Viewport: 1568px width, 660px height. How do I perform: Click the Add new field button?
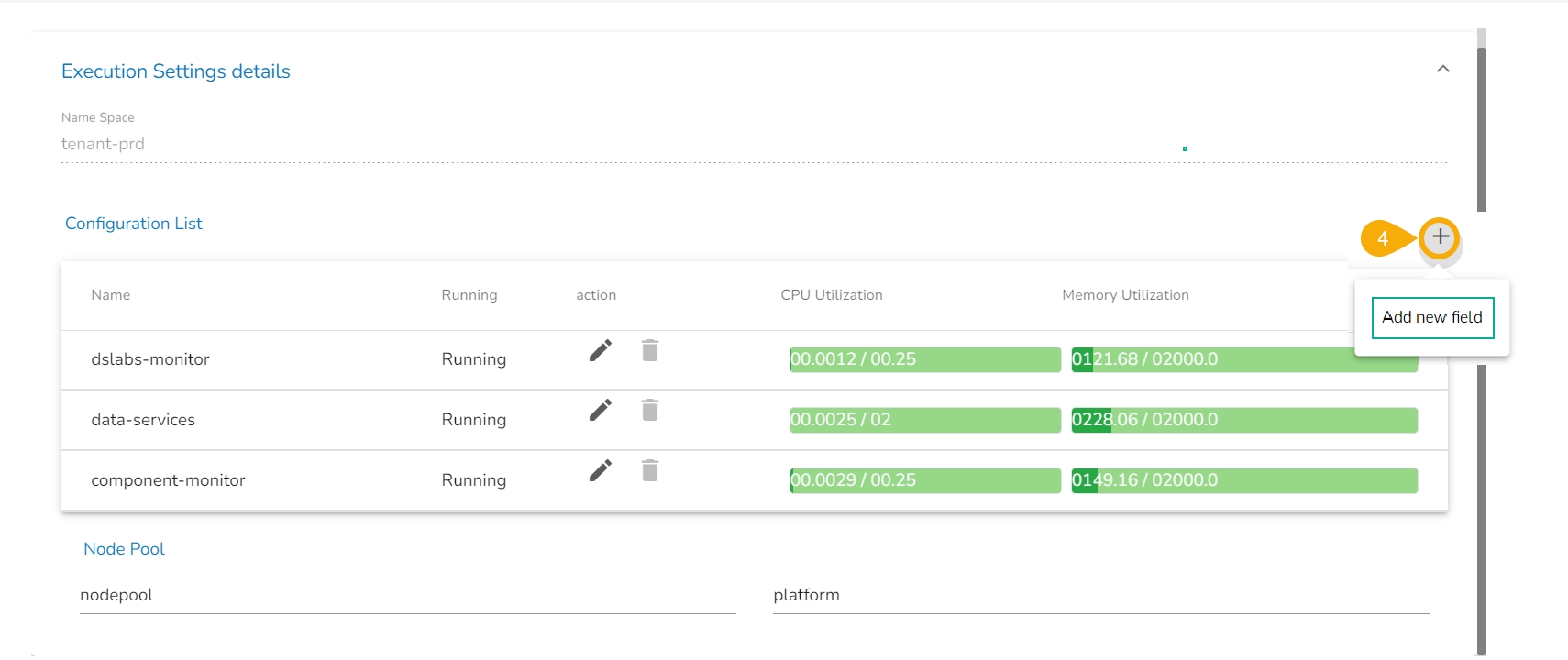click(1432, 317)
